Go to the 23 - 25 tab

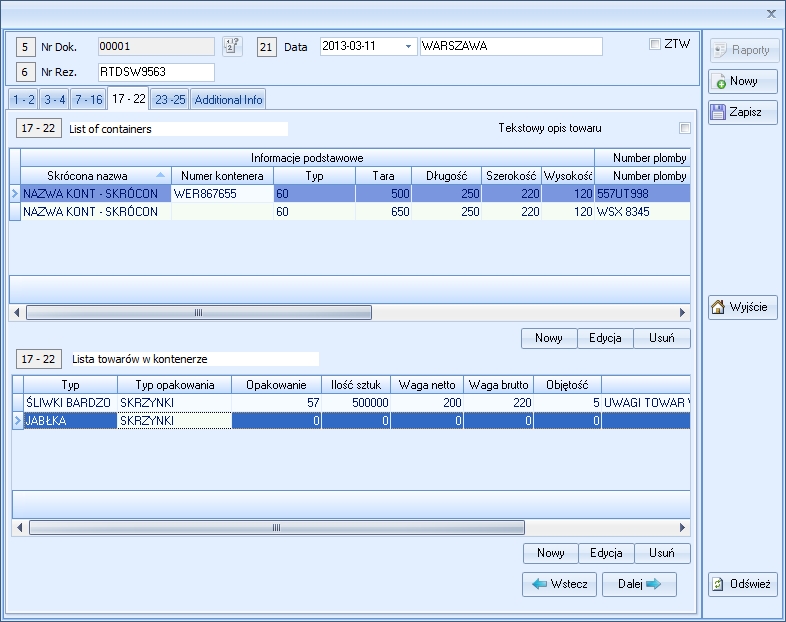(170, 100)
